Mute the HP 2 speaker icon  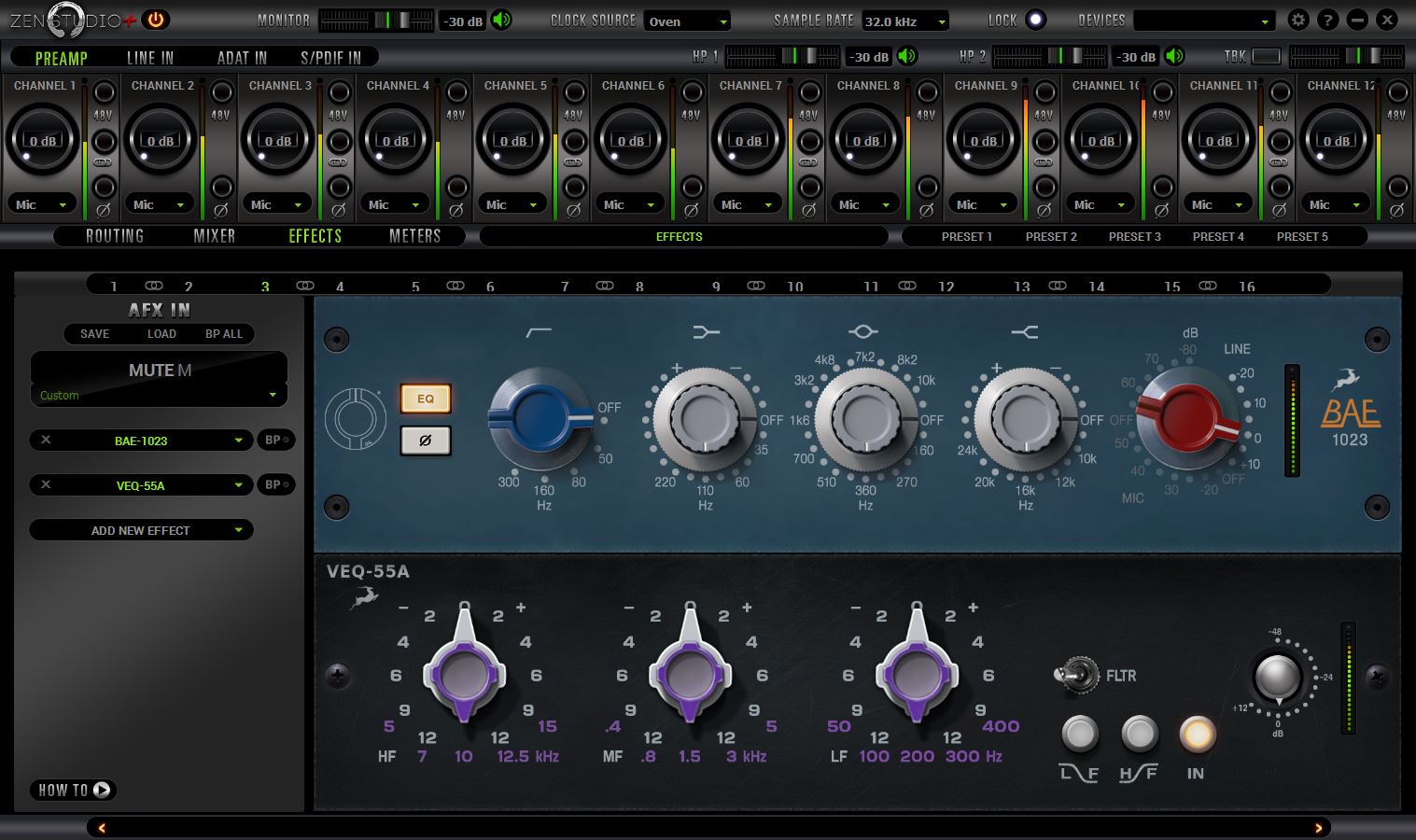click(x=1175, y=56)
